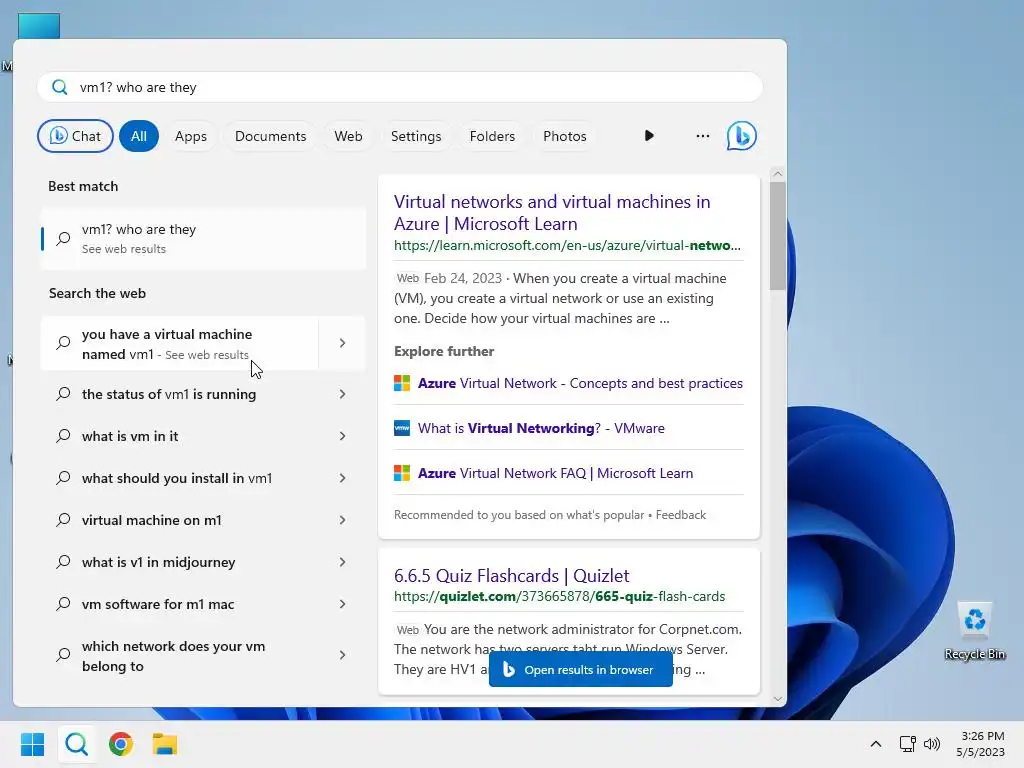
Task: Open 'Virtual networks and virtual machines in Azure' link
Action: pos(552,213)
